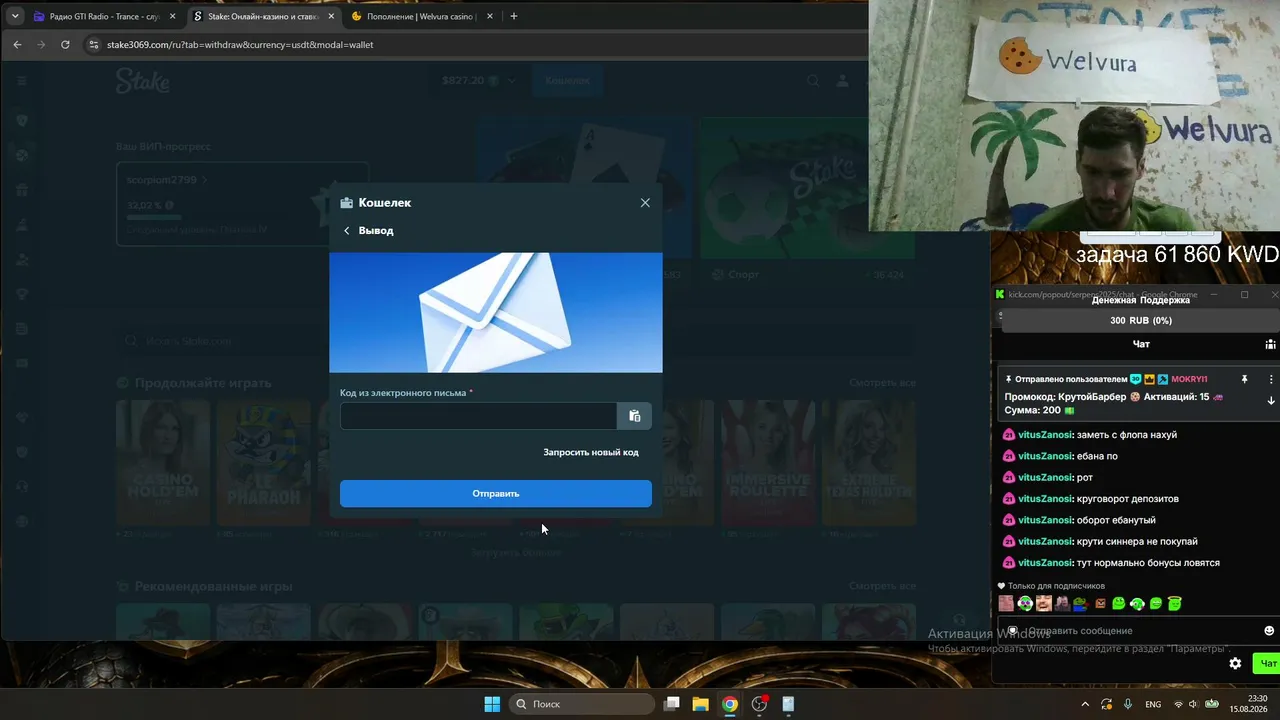Click the Смотреть все link beside Продолжайте играть
The height and width of the screenshot is (720, 1280).
[x=882, y=383]
